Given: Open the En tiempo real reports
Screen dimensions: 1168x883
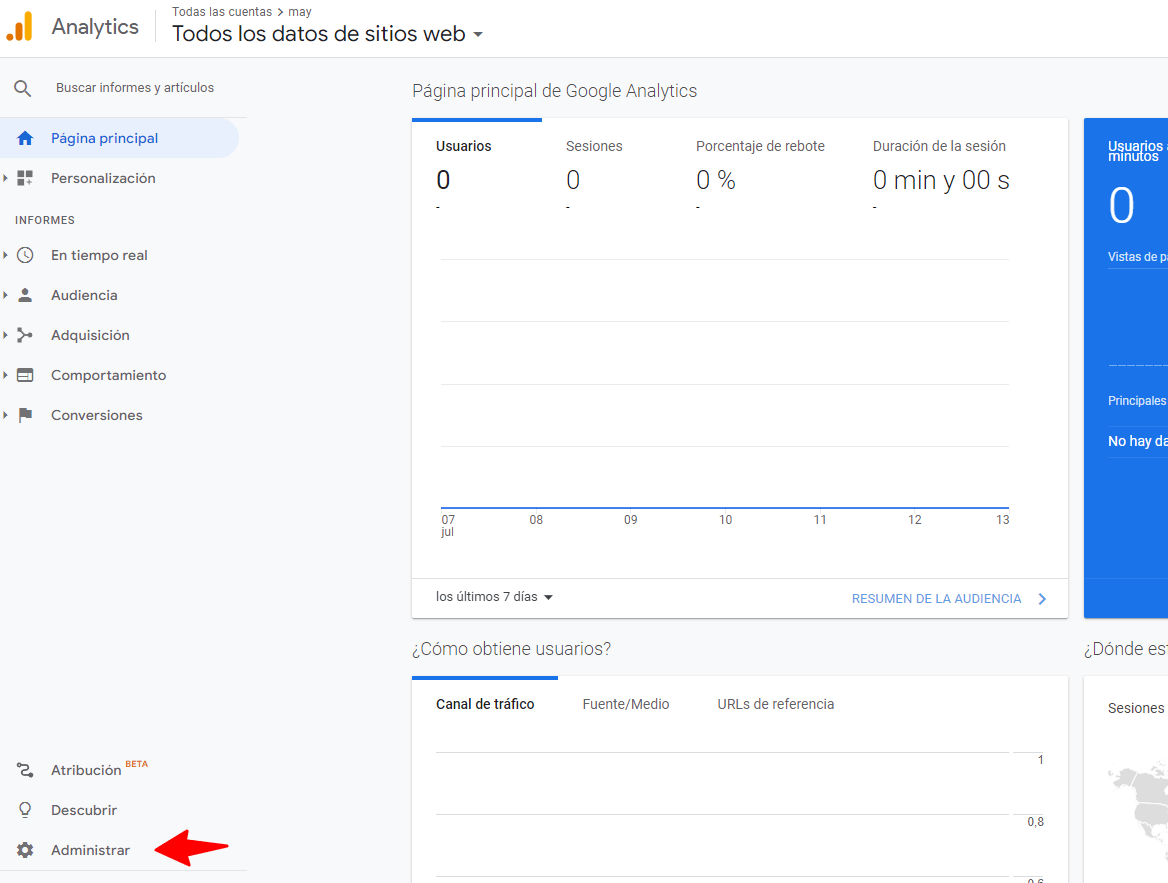Looking at the screenshot, I should (x=99, y=255).
